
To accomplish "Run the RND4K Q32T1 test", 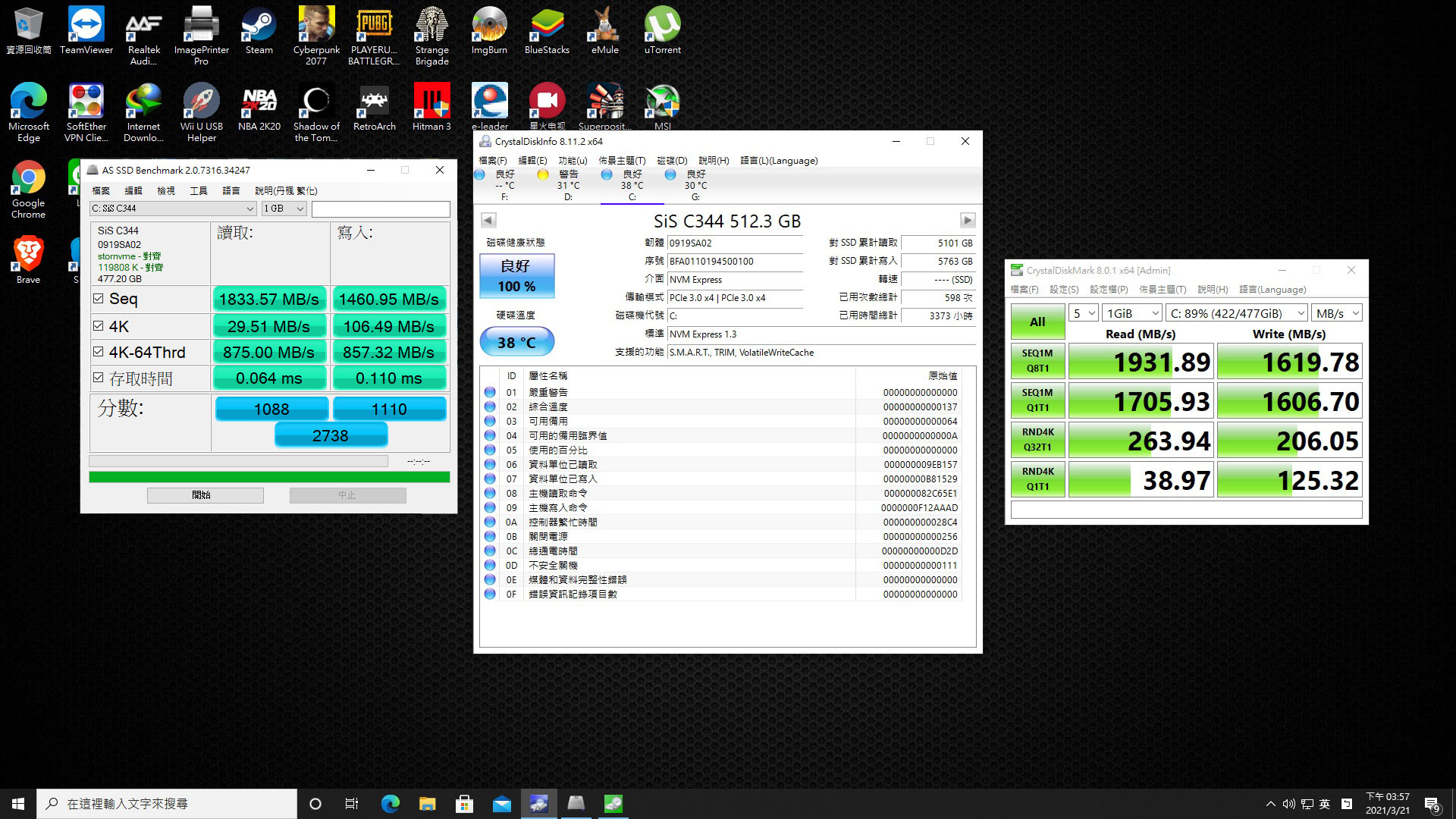I will (x=1037, y=440).
